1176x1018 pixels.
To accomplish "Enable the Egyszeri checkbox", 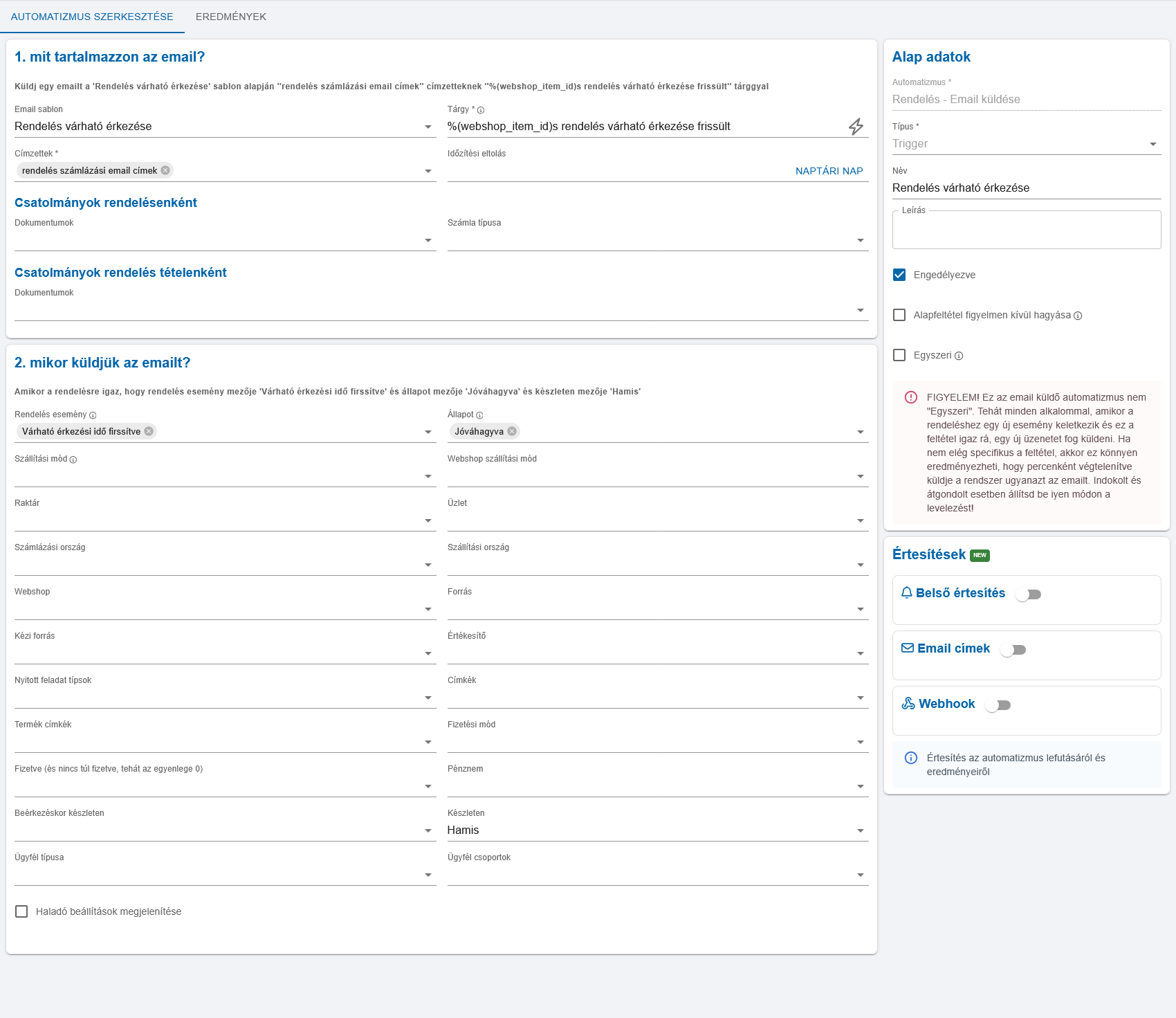I will pos(899,355).
